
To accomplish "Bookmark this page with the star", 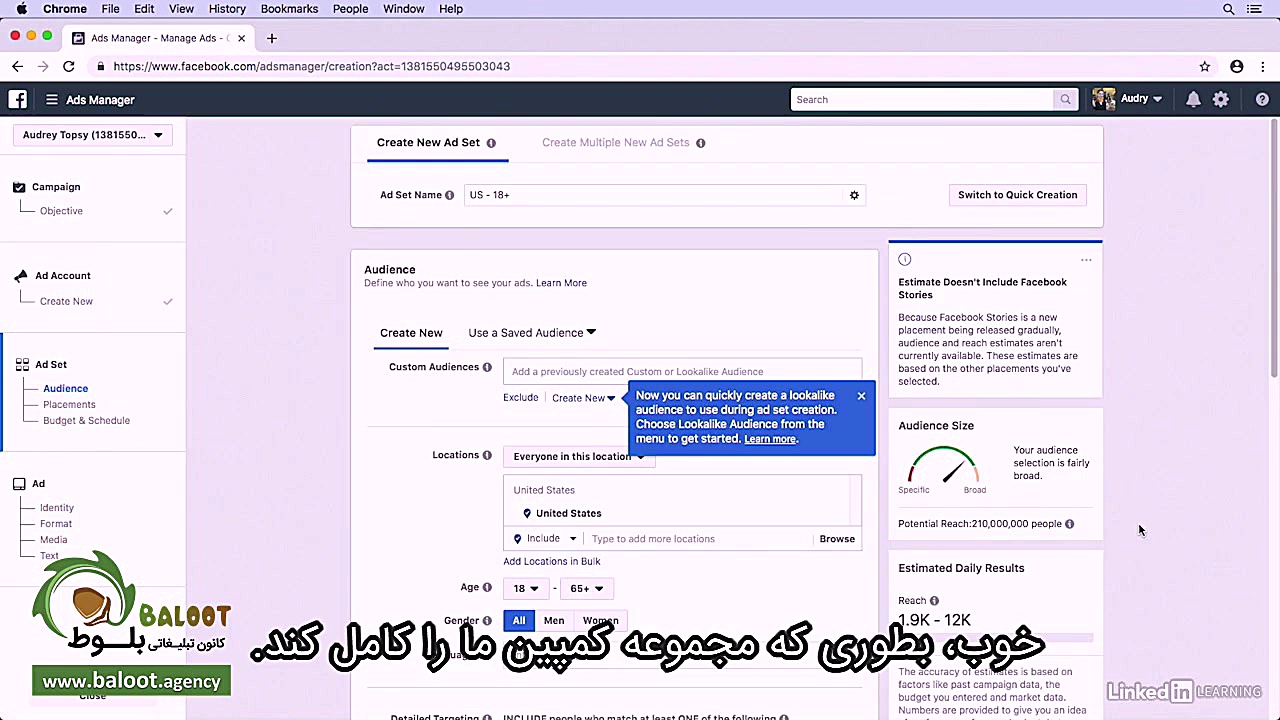I will (x=1205, y=66).
